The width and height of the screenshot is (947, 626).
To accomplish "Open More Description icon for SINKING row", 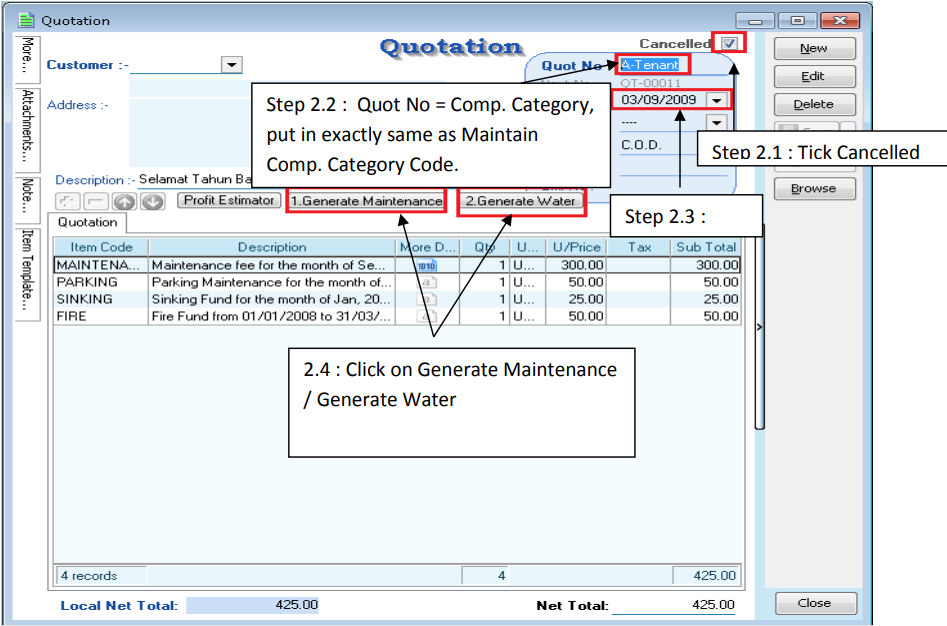I will click(x=427, y=299).
